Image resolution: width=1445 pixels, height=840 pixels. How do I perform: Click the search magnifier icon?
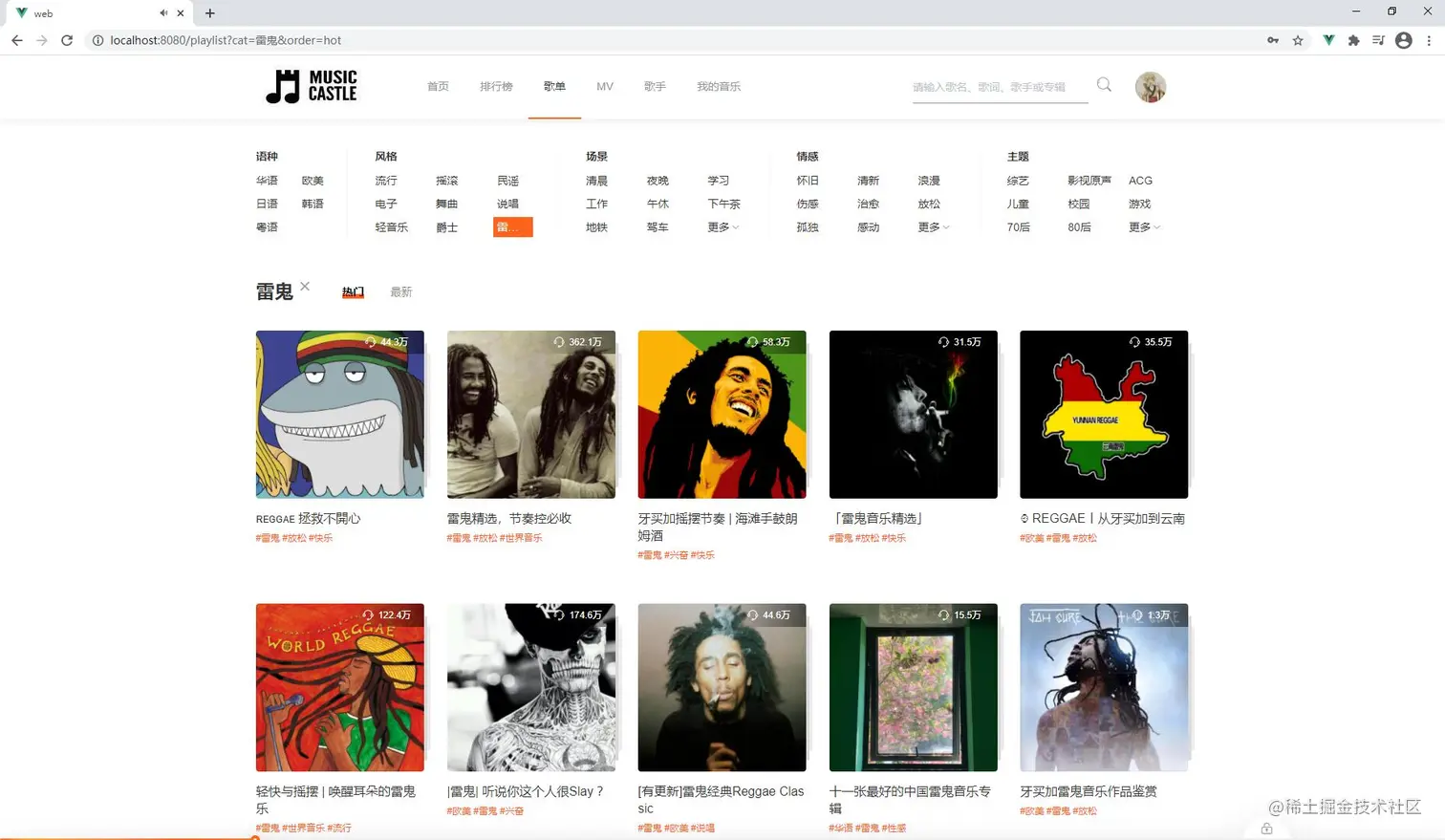(x=1104, y=85)
